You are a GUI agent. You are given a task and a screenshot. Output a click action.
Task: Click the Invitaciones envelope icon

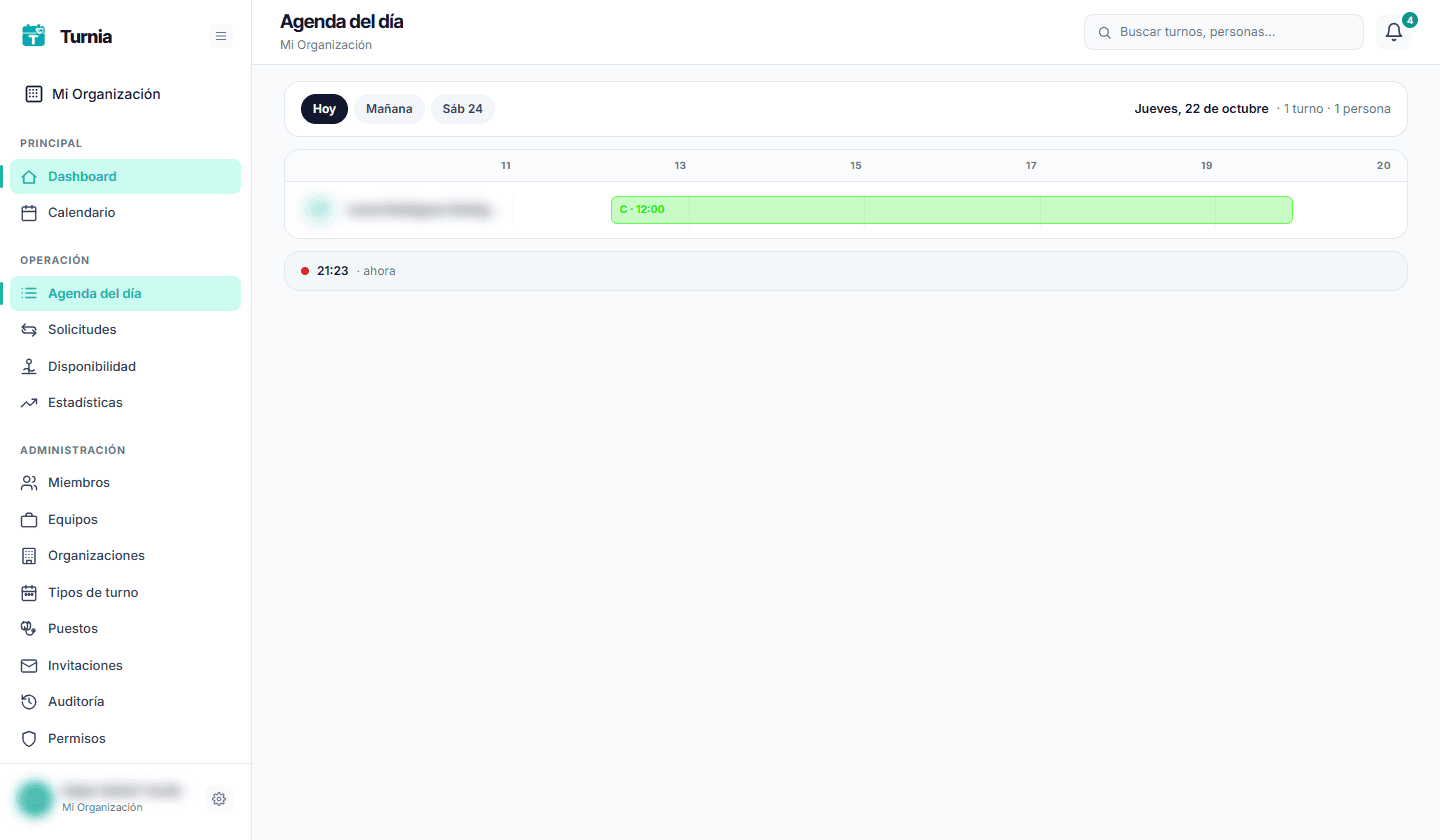tap(29, 666)
